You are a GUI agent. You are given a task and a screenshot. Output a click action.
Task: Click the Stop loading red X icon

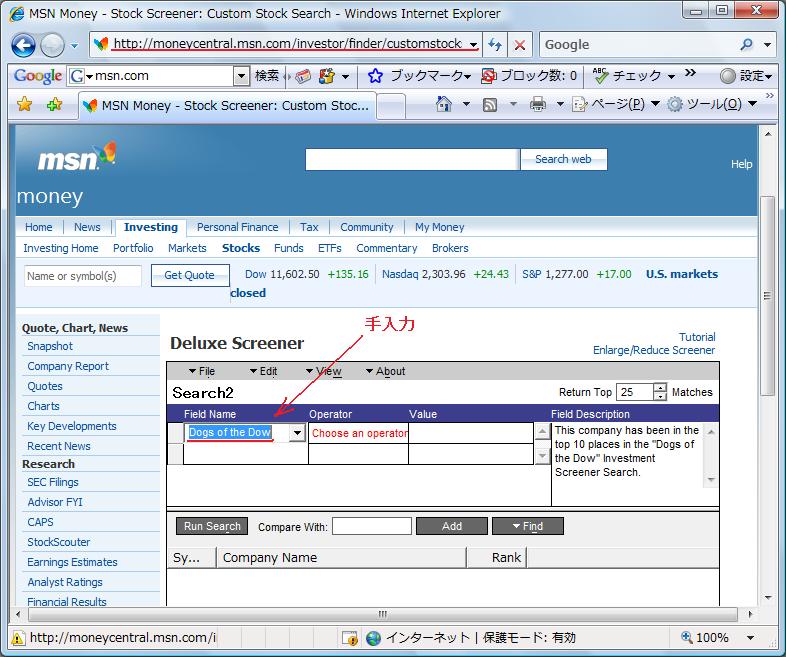pos(519,45)
